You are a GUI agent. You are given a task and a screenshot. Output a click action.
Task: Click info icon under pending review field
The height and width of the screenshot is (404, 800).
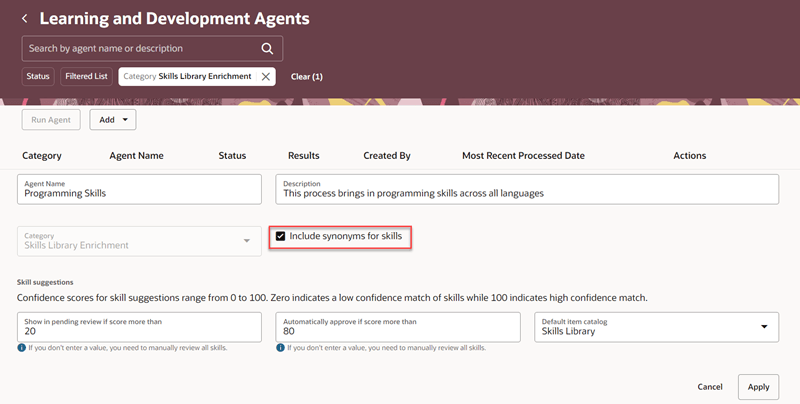21,348
